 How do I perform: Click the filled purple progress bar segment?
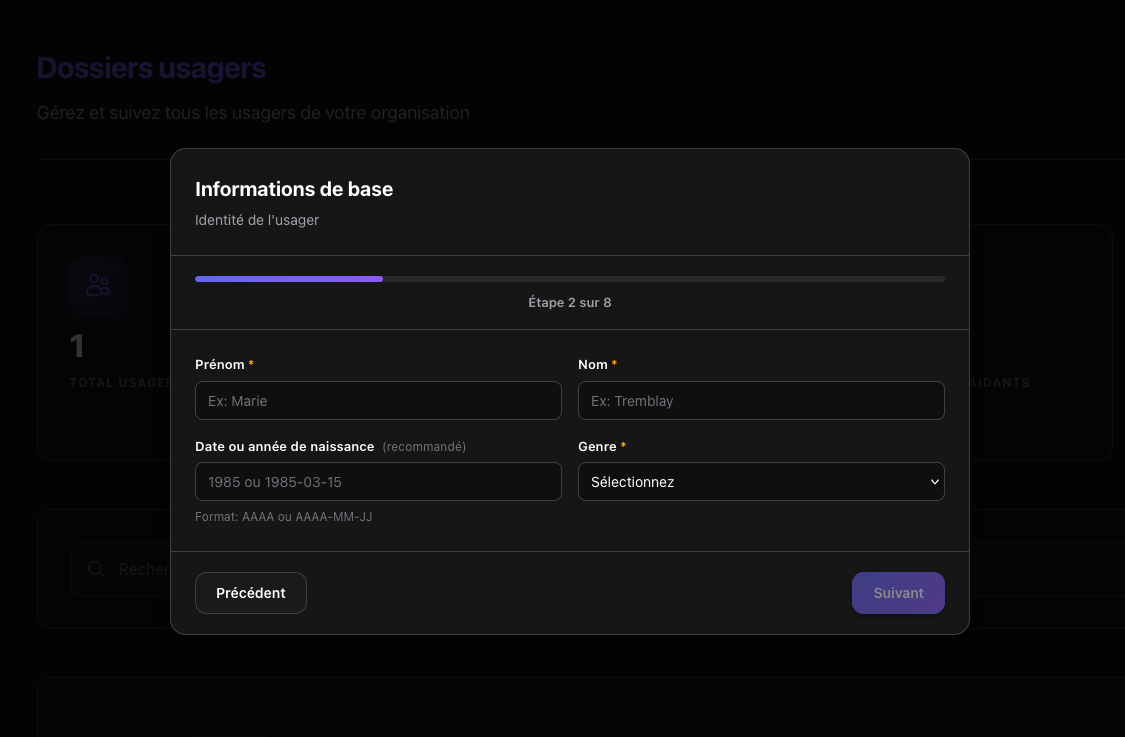(x=289, y=279)
